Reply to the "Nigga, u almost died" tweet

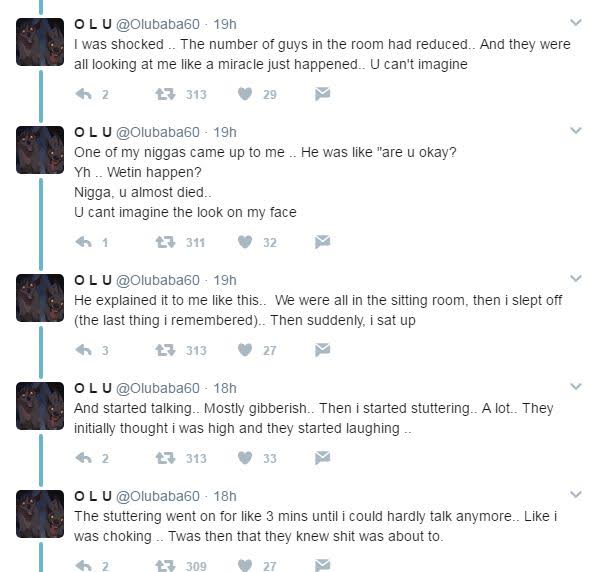tap(85, 242)
